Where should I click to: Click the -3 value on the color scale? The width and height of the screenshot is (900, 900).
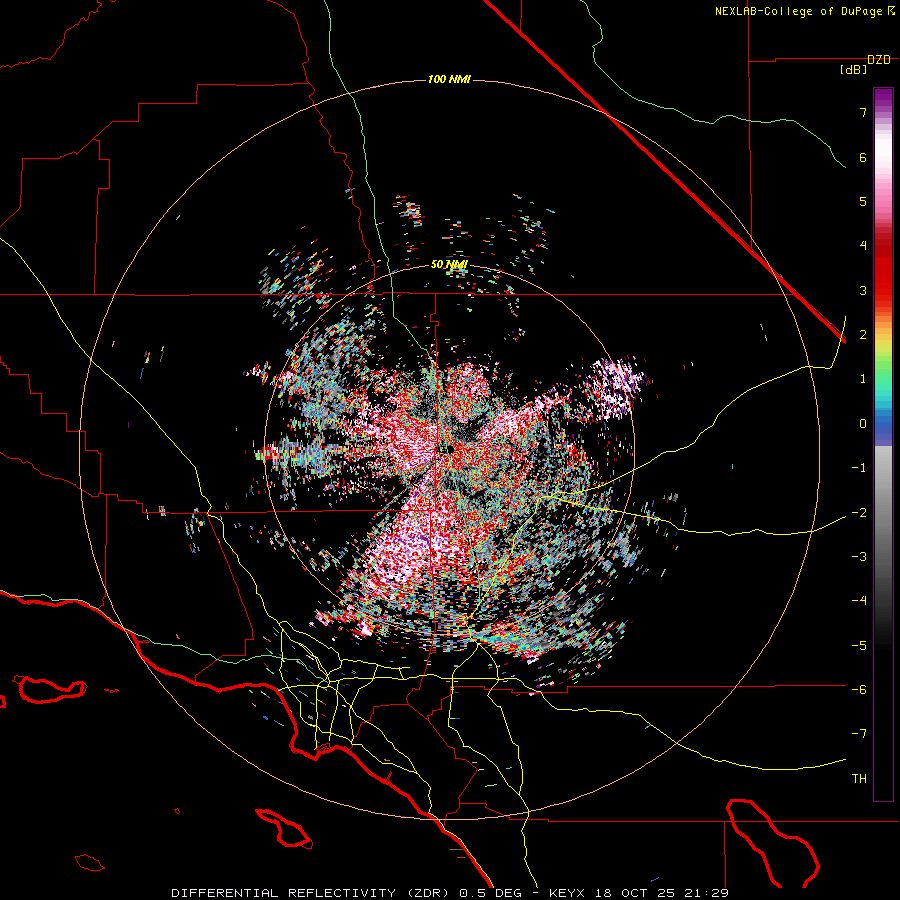(x=859, y=557)
